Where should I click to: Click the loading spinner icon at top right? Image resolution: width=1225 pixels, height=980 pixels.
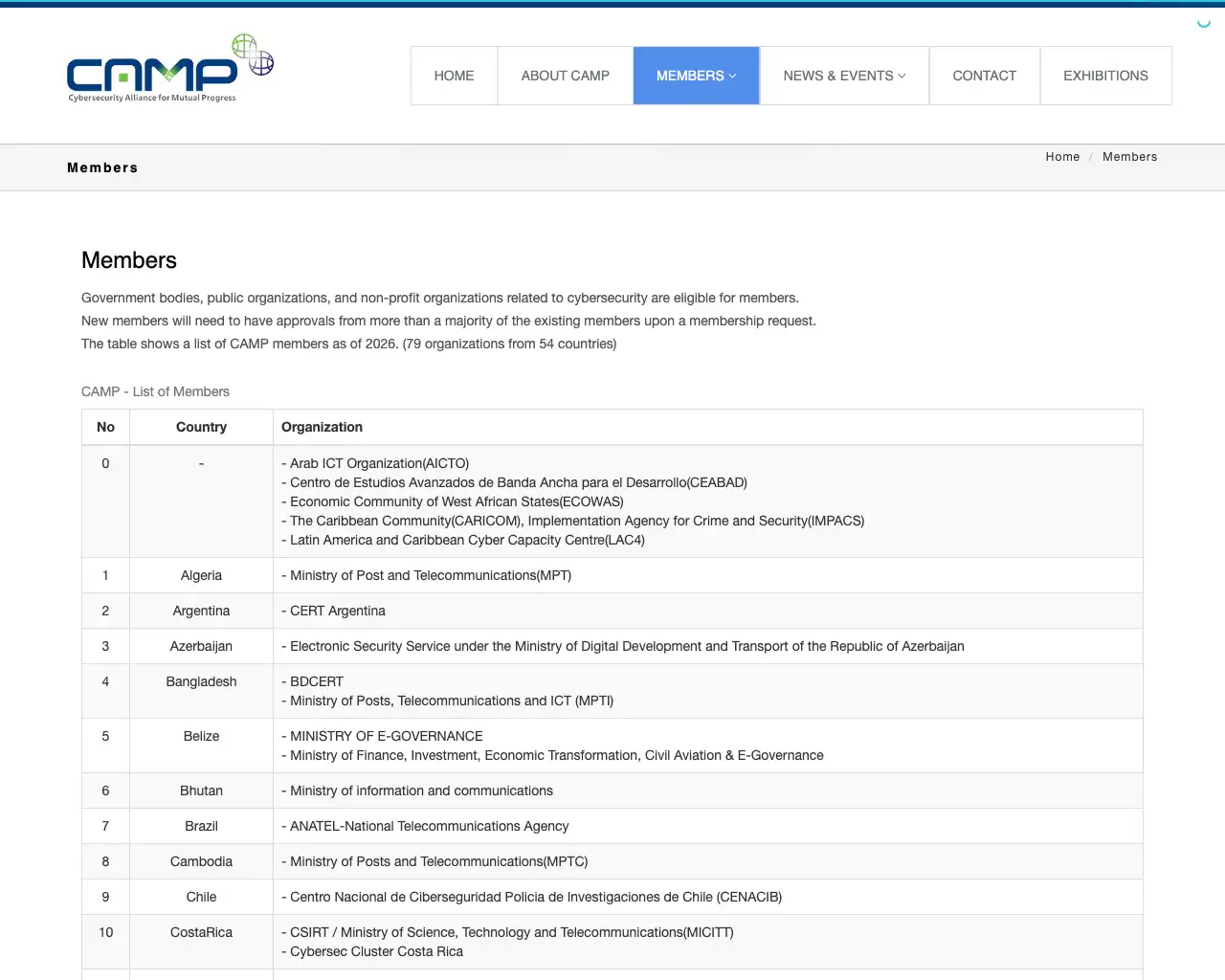pos(1204,22)
